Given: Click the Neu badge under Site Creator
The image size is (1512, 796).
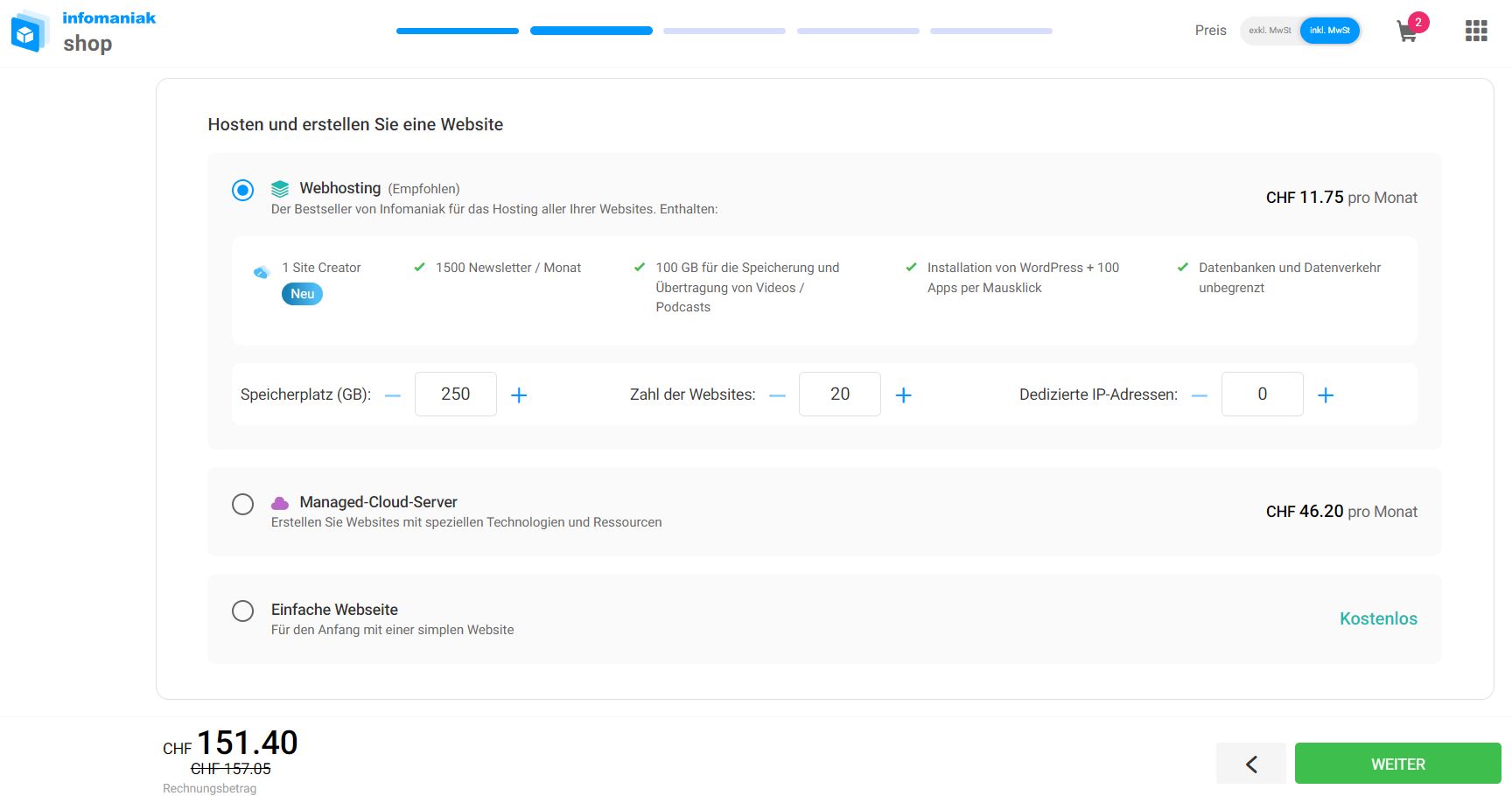Looking at the screenshot, I should (302, 294).
